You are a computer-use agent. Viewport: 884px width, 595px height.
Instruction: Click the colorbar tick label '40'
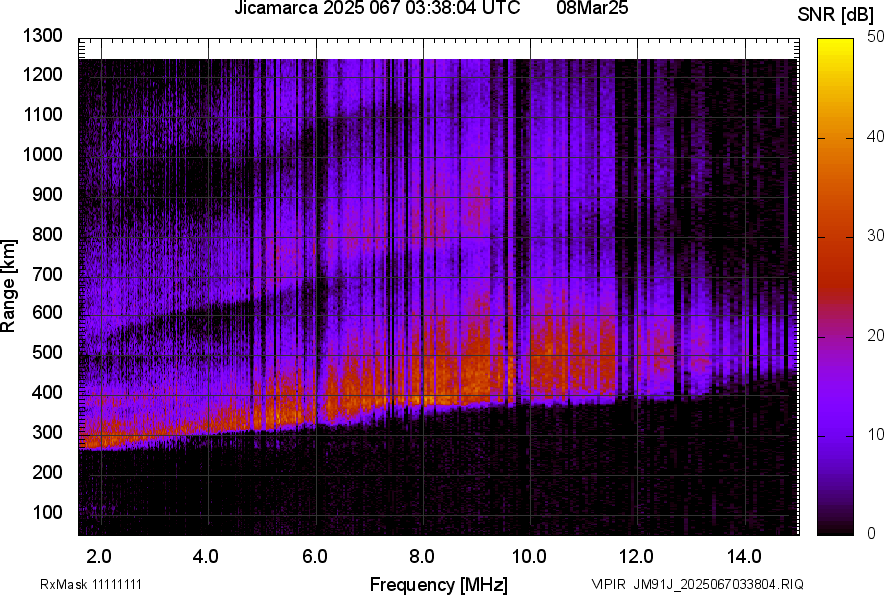(x=876, y=136)
